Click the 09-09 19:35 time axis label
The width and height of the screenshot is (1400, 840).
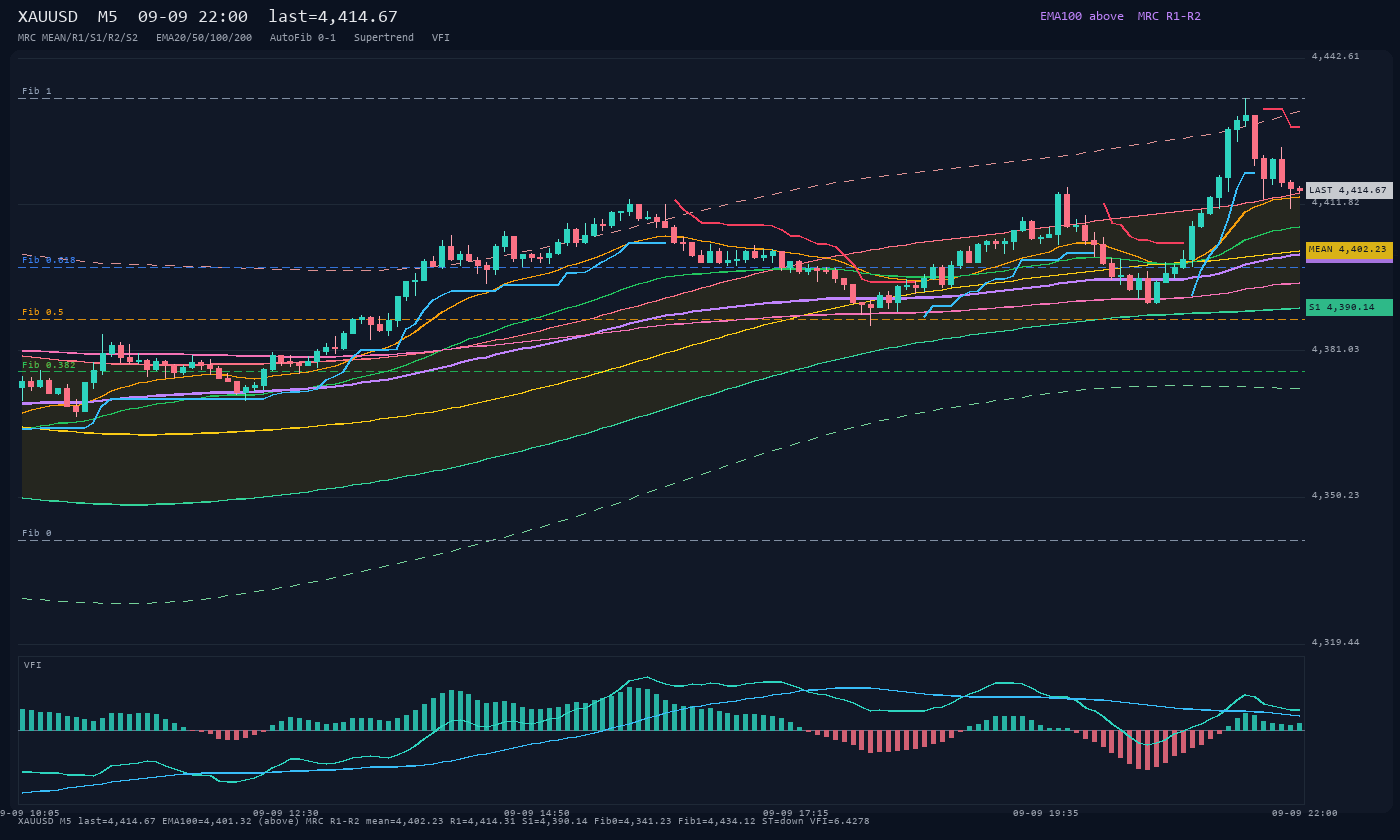click(x=1046, y=813)
